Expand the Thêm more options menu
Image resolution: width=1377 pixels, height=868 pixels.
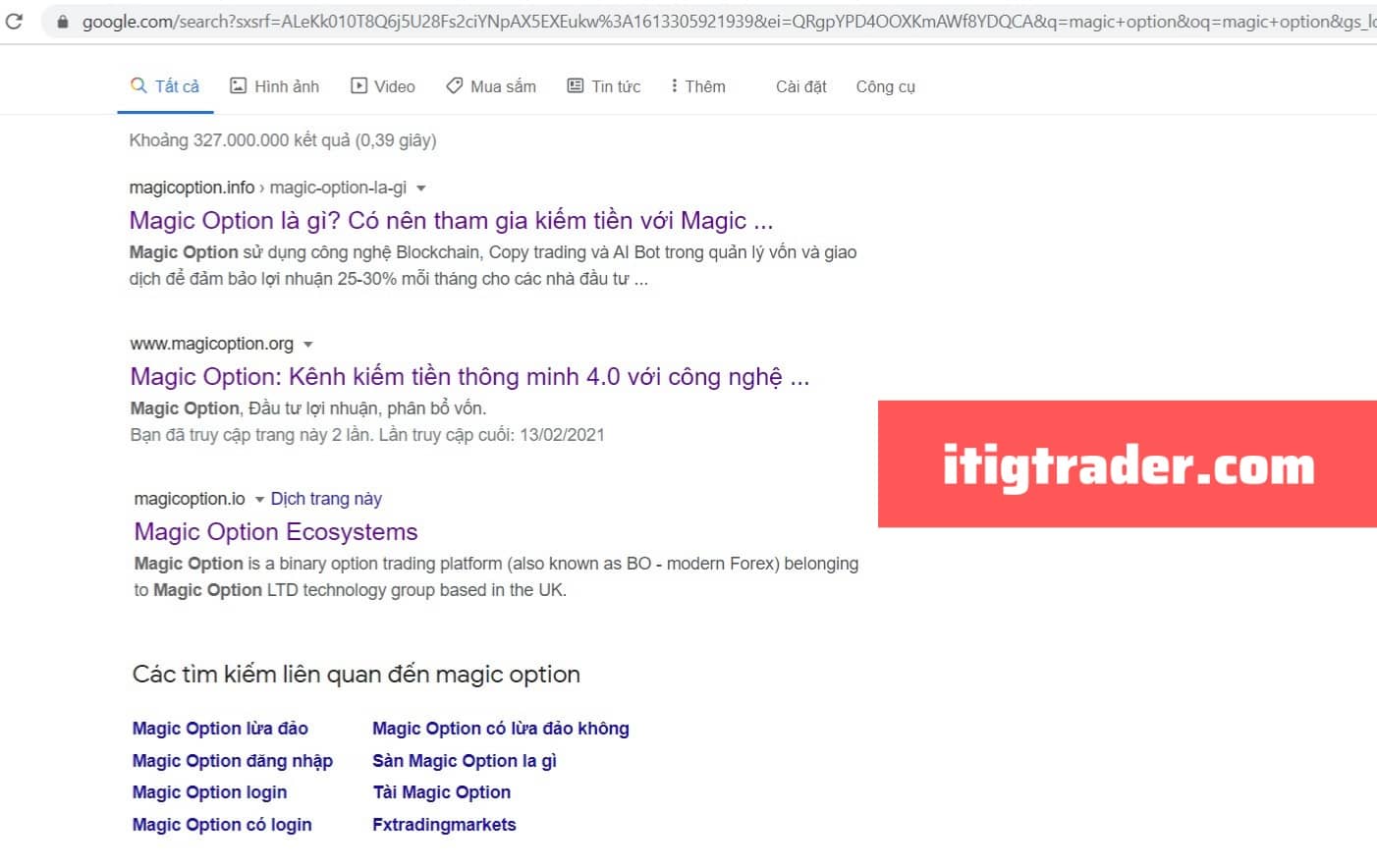pyautogui.click(x=697, y=86)
